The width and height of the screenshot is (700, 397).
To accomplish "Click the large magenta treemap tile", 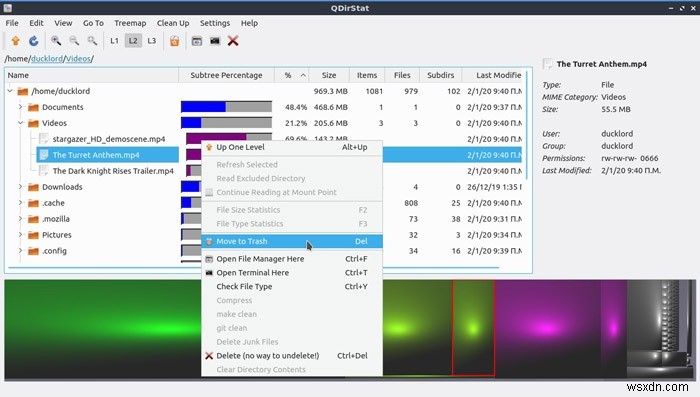I will pyautogui.click(x=547, y=329).
